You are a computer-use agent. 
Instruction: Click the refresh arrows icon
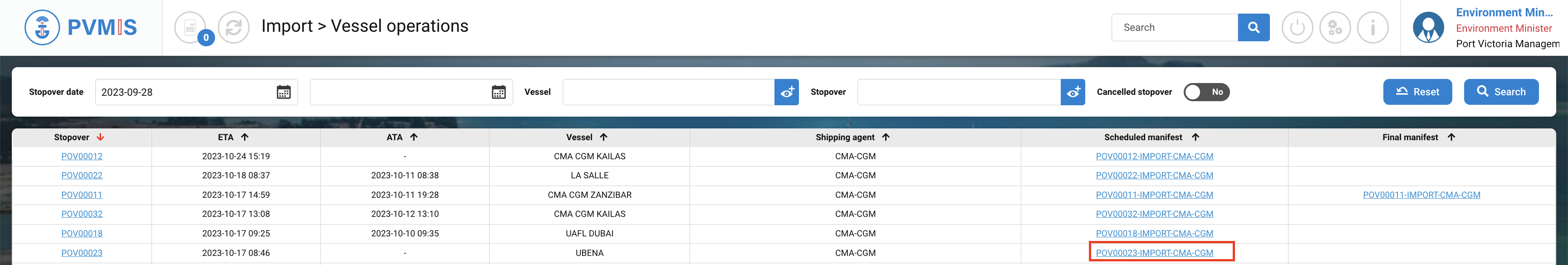(234, 27)
